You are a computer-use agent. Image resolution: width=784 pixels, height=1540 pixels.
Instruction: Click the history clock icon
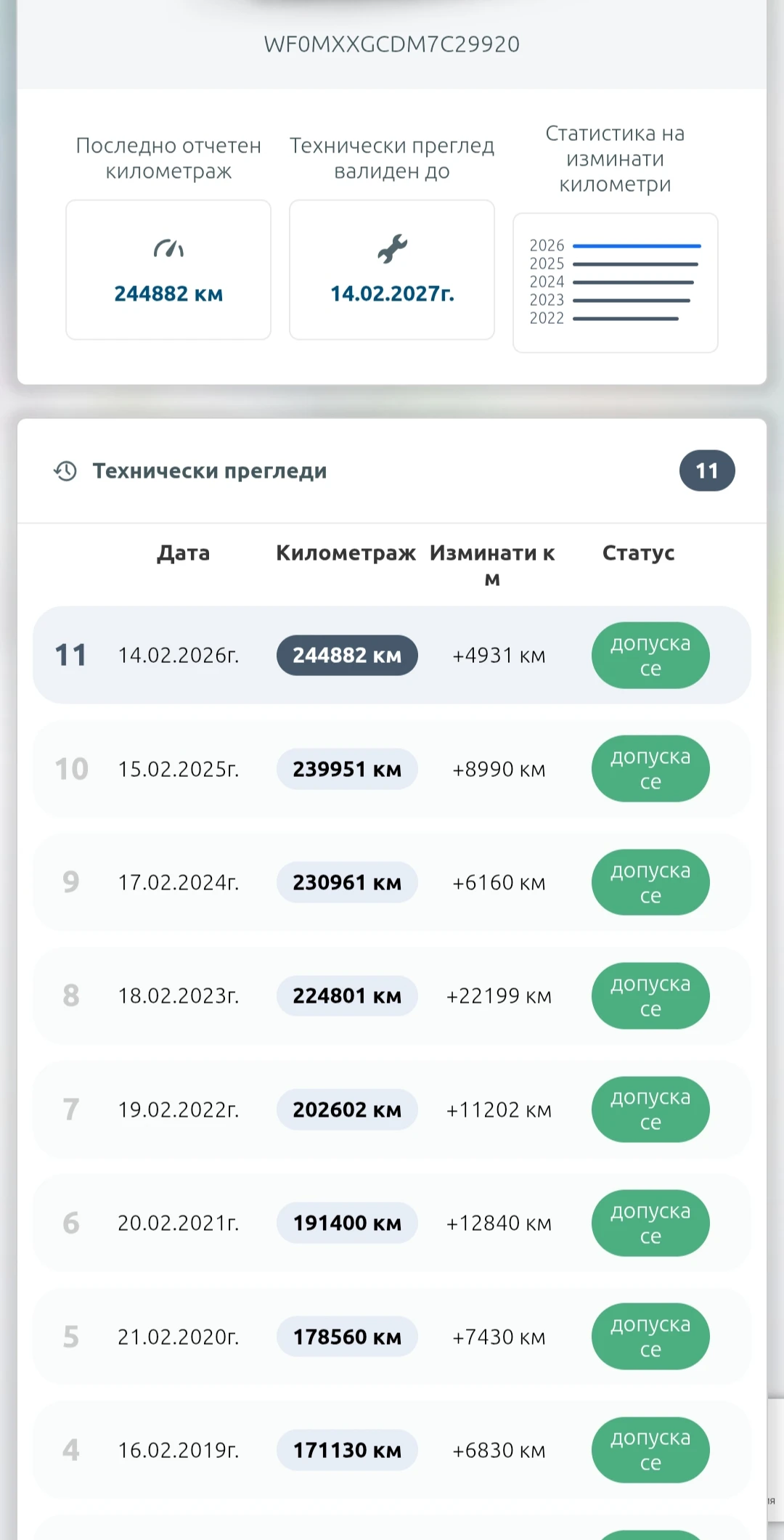(x=65, y=471)
